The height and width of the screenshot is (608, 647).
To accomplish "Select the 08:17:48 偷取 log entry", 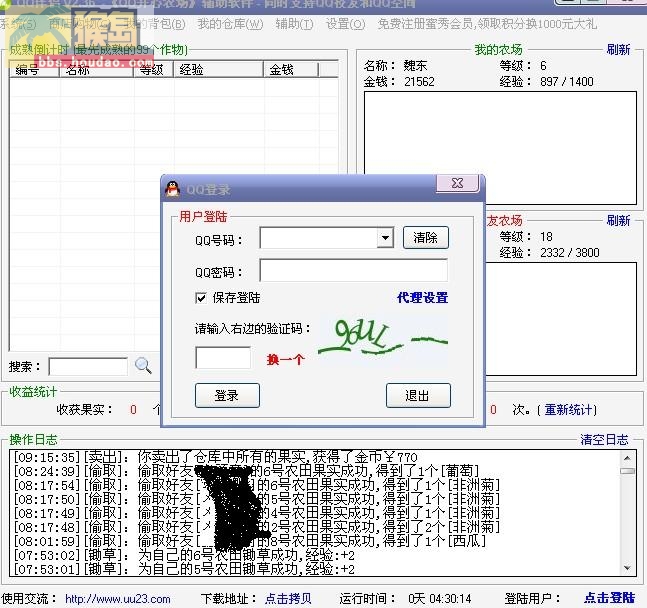I will pos(257,527).
